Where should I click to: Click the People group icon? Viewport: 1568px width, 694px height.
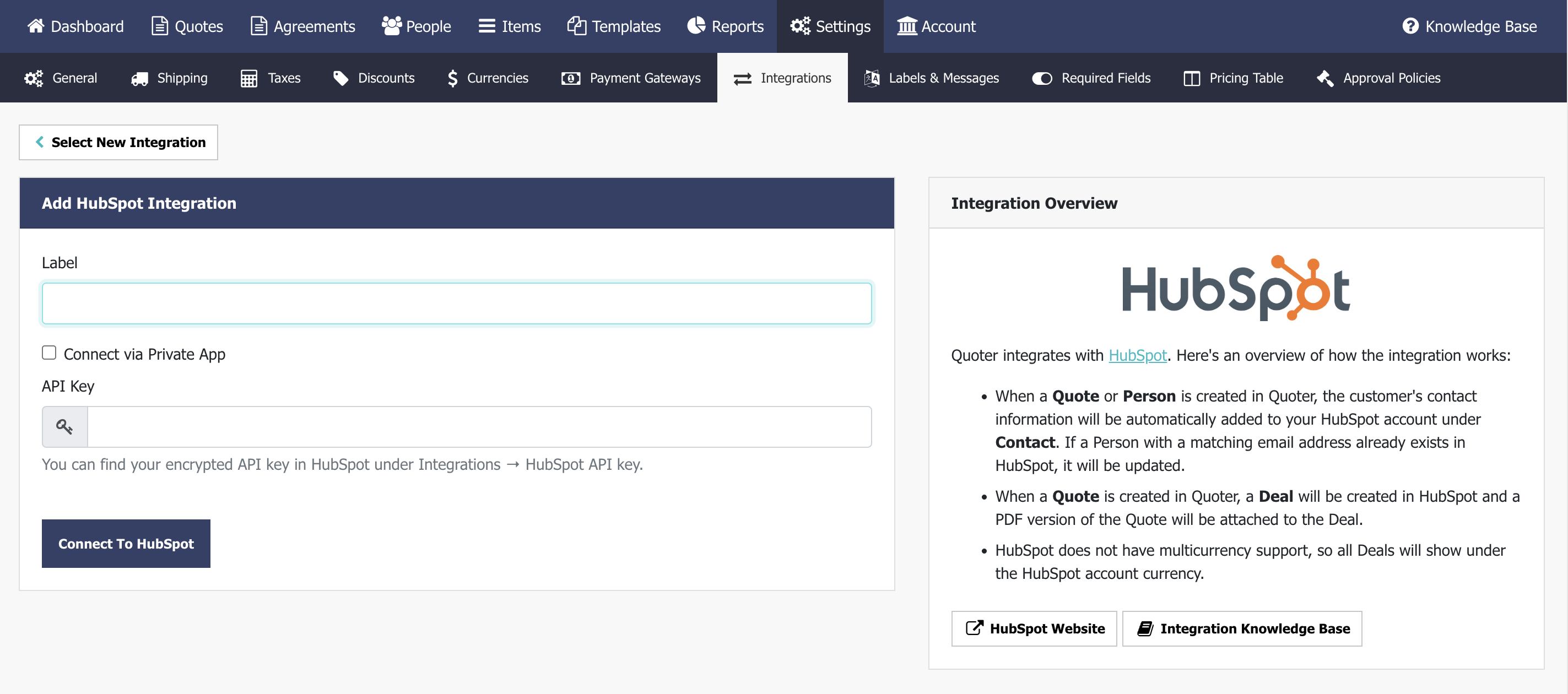tap(391, 26)
